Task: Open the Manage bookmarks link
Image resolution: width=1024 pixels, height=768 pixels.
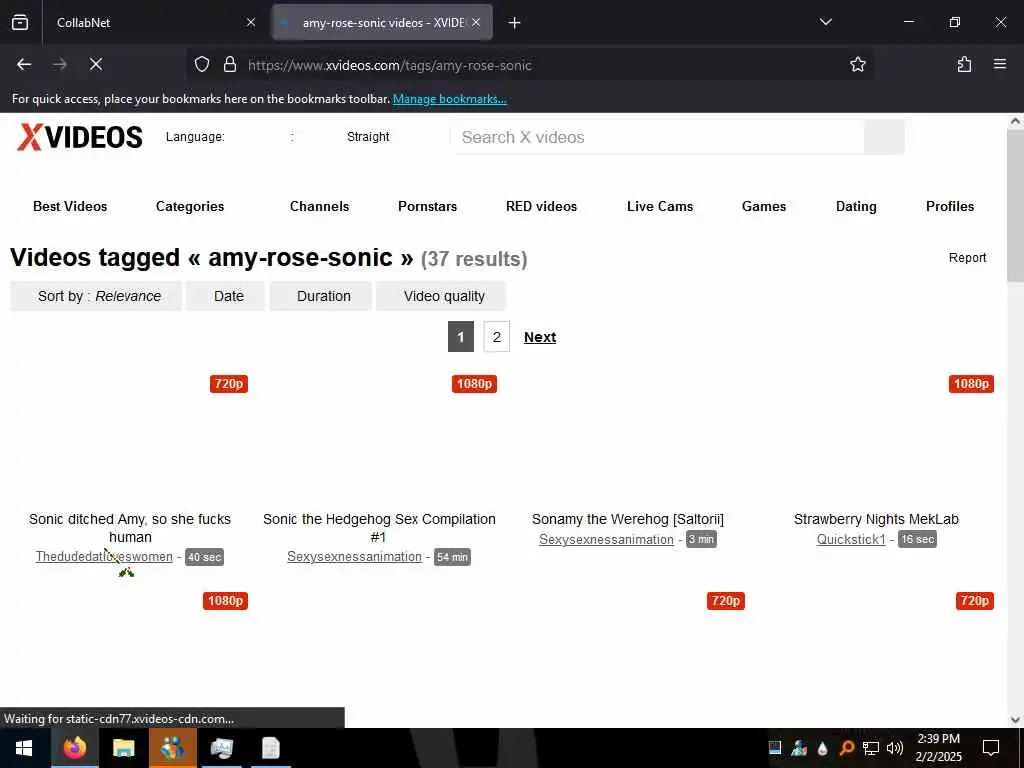Action: [449, 99]
